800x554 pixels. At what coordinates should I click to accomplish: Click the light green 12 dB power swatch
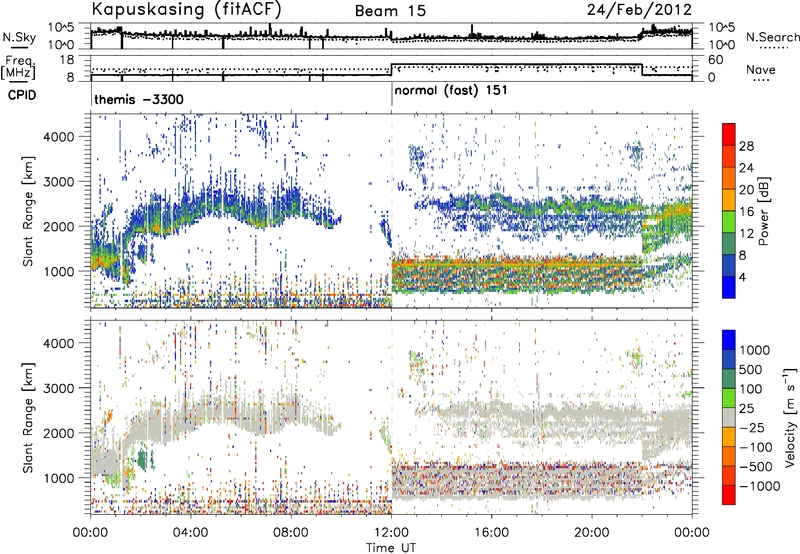tap(729, 222)
